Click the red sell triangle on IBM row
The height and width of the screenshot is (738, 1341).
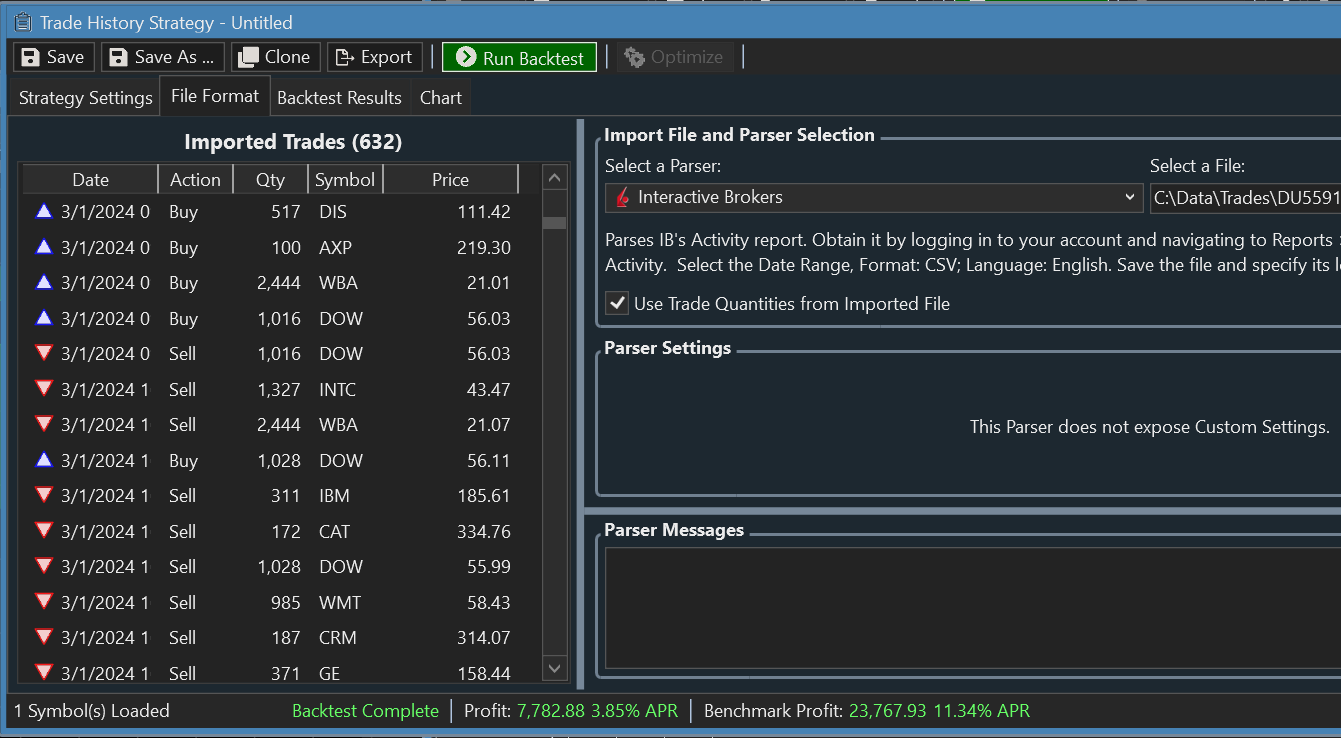tap(43, 495)
